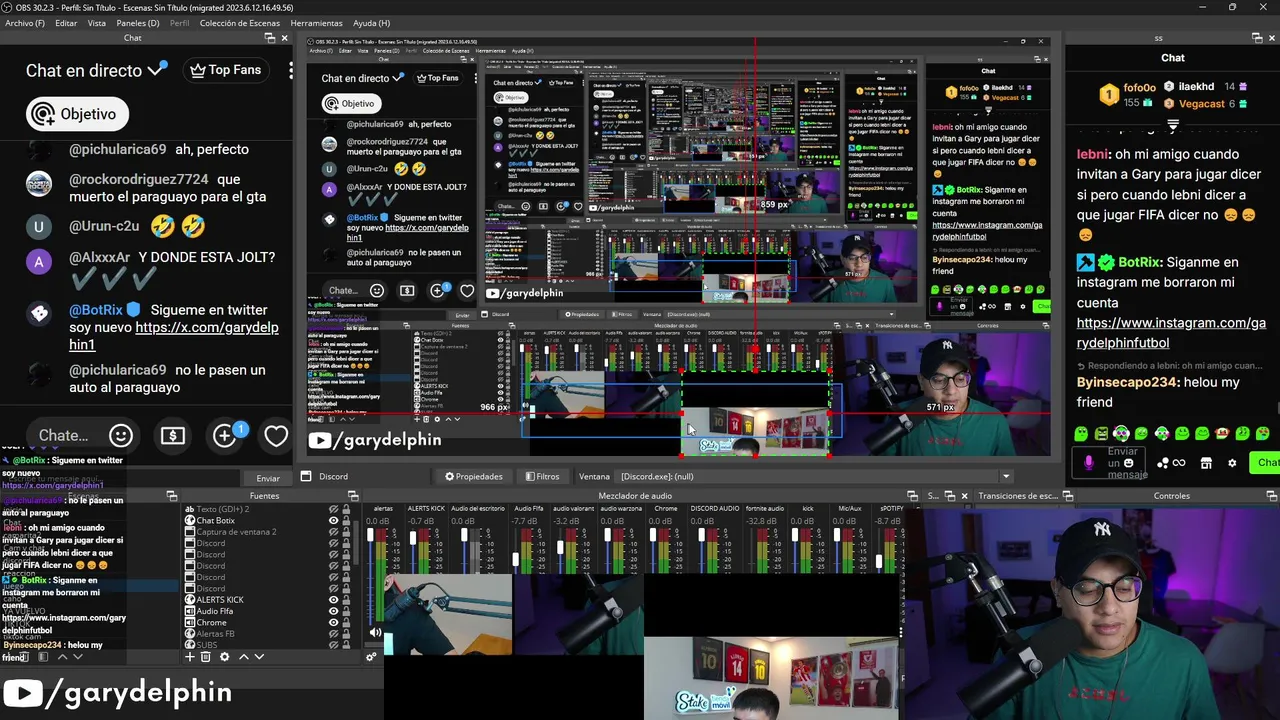1280x720 pixels.
Task: Open Herramientas menu
Action: pos(316,23)
